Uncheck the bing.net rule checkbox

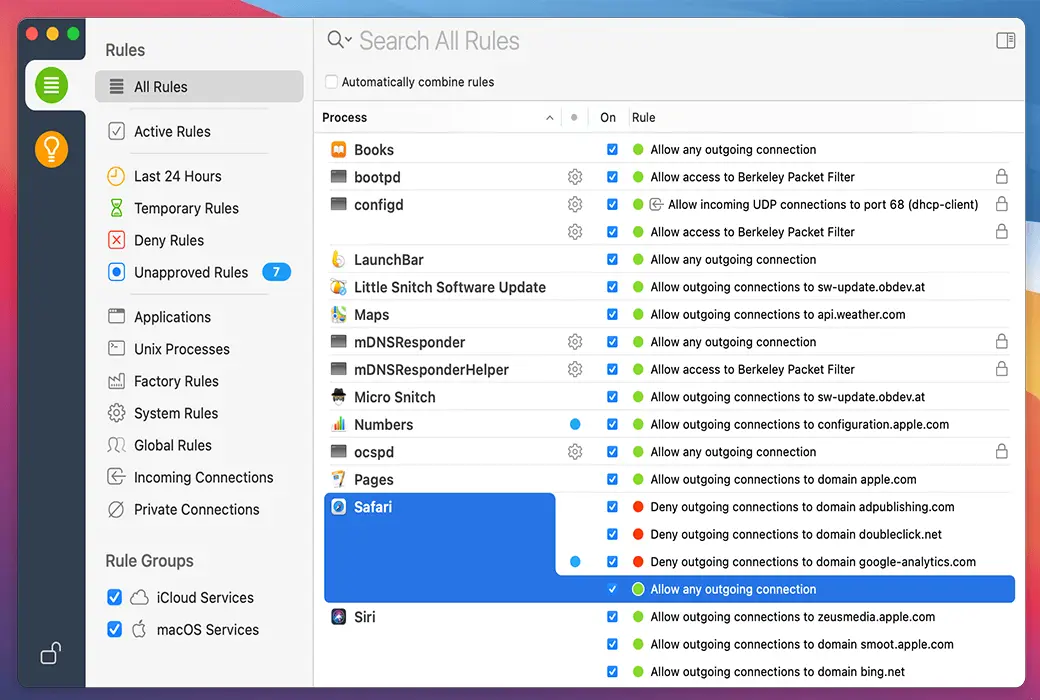click(612, 671)
